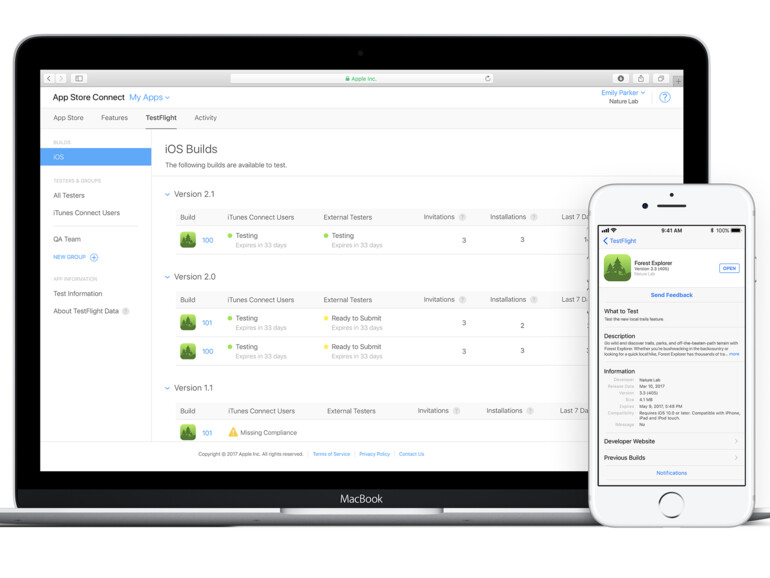The width and height of the screenshot is (770, 578).
Task: Open iTunes Connect Users in sidebar
Action: pos(86,213)
